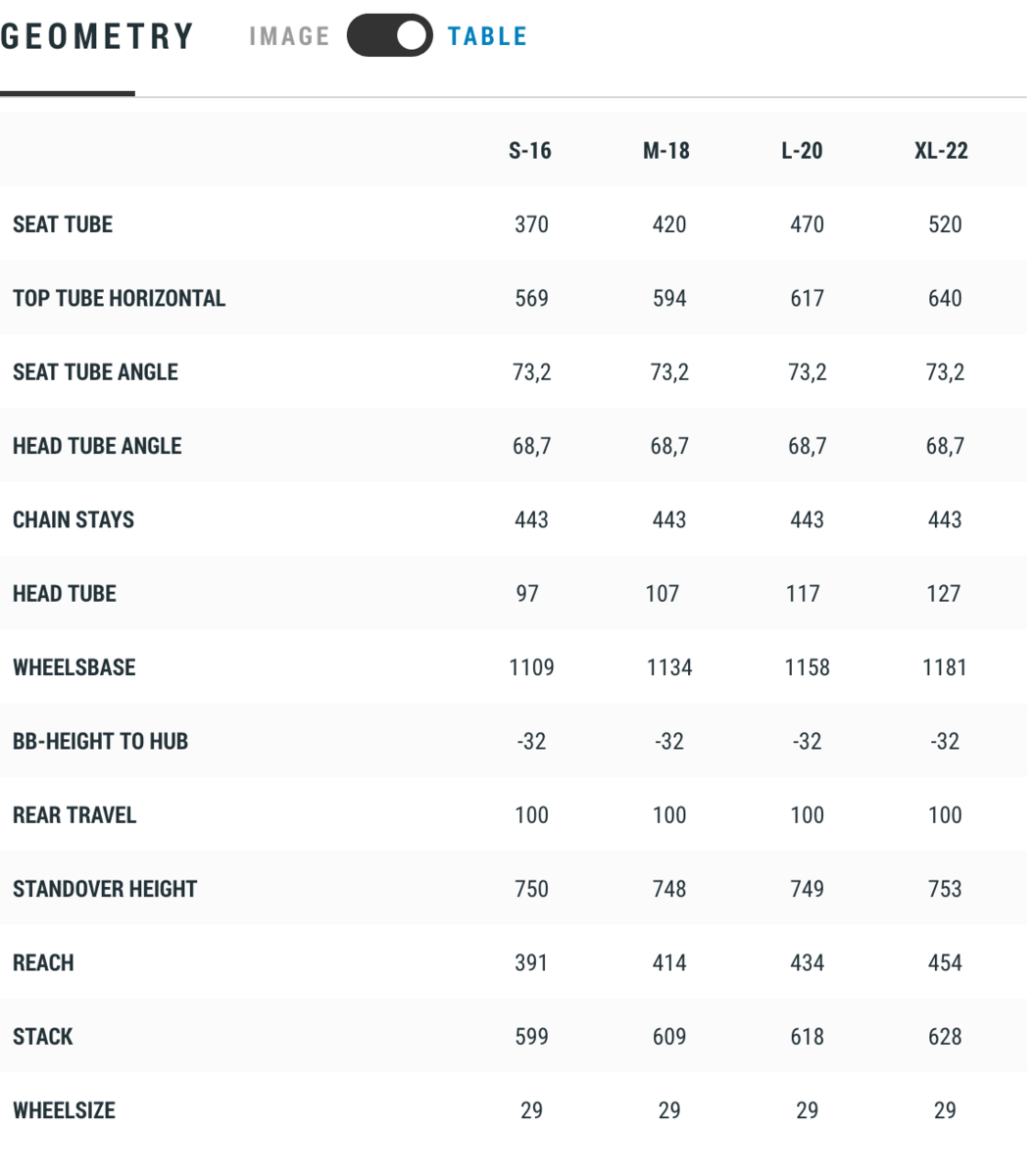Click the BB-HEIGHT TO HUB row label
The height and width of the screenshot is (1176, 1034).
(x=100, y=741)
